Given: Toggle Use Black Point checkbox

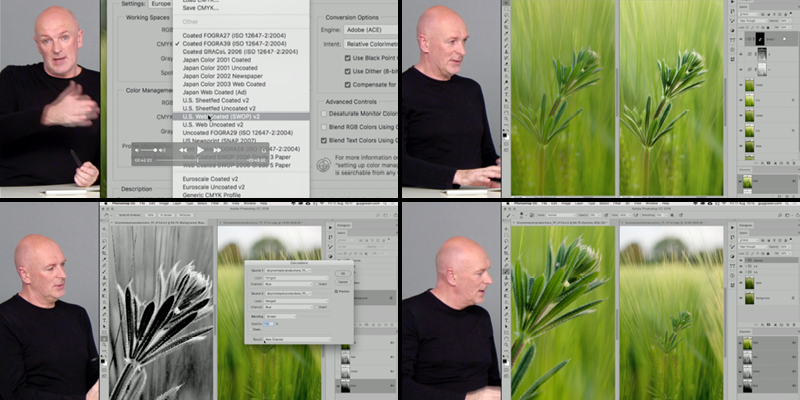Looking at the screenshot, I should pyautogui.click(x=348, y=58).
